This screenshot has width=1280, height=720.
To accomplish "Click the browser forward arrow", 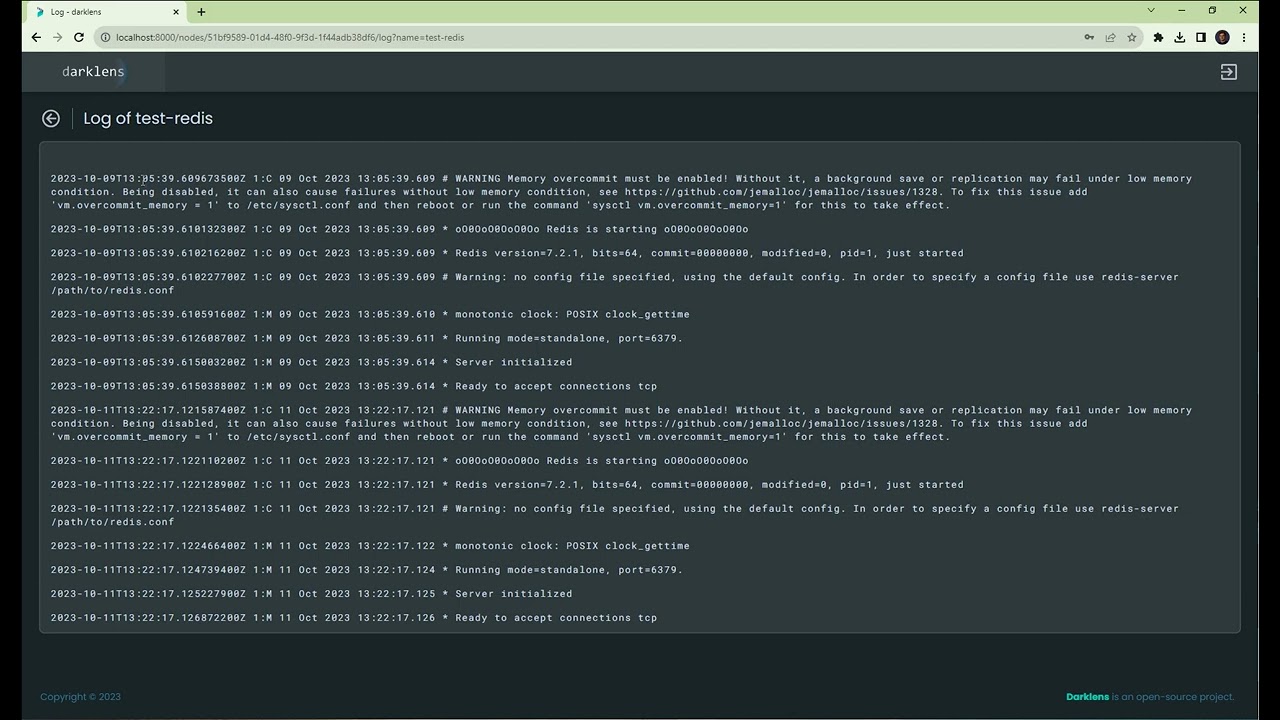I will coord(57,37).
